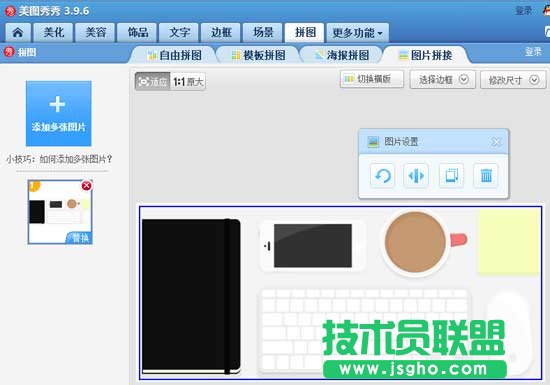The height and width of the screenshot is (385, 550).
Task: Expand the 更多功能 dropdown
Action: pyautogui.click(x=357, y=33)
